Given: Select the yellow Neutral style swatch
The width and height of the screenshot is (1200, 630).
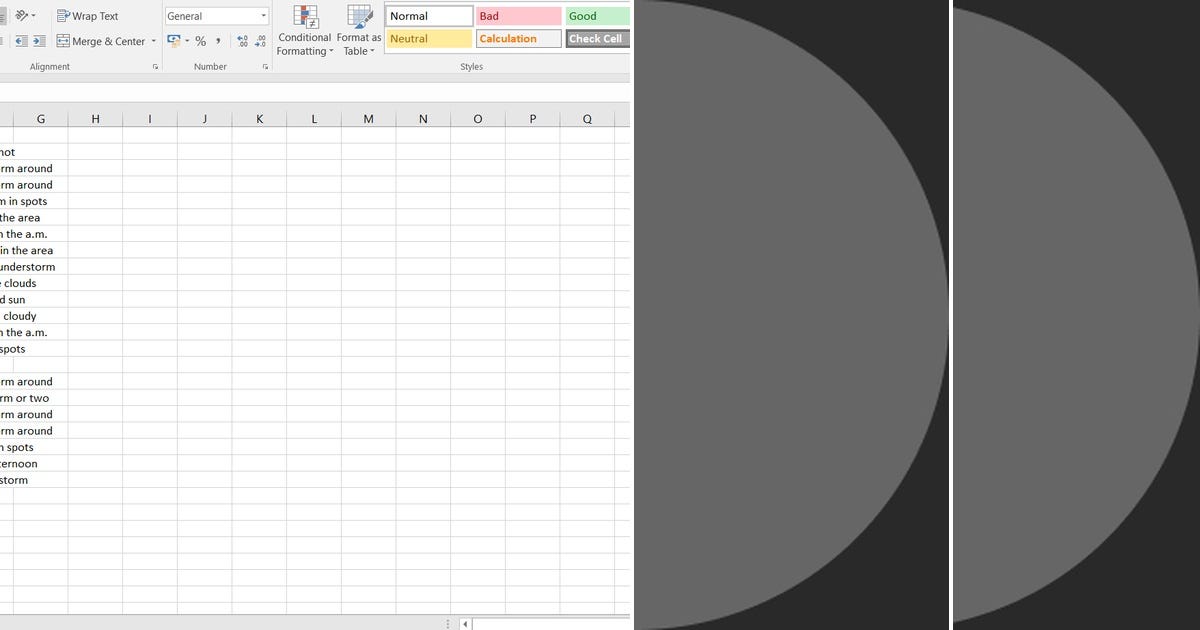Looking at the screenshot, I should [x=428, y=38].
